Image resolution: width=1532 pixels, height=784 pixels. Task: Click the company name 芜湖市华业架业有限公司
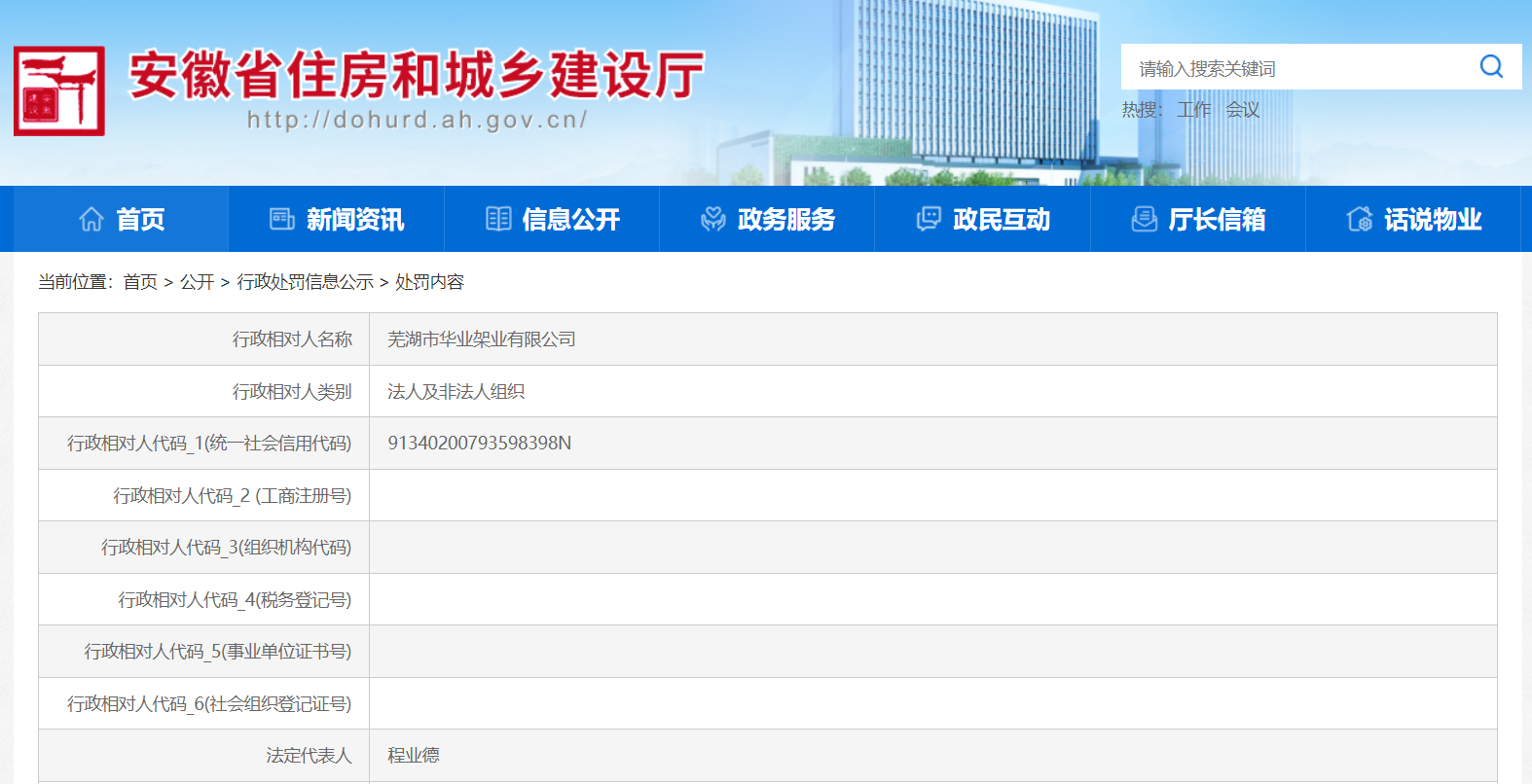pyautogui.click(x=482, y=339)
